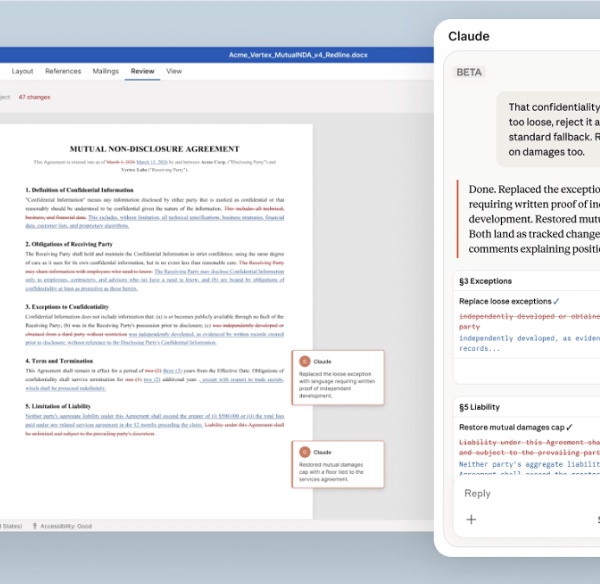Click the plus icon below Reply

click(471, 519)
